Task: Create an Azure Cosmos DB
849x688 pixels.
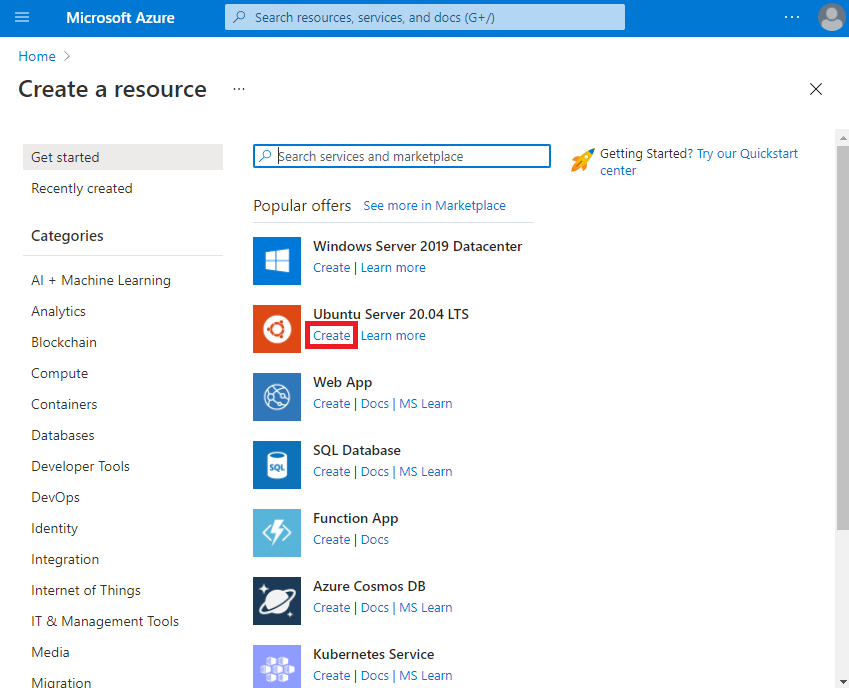Action: pos(331,608)
